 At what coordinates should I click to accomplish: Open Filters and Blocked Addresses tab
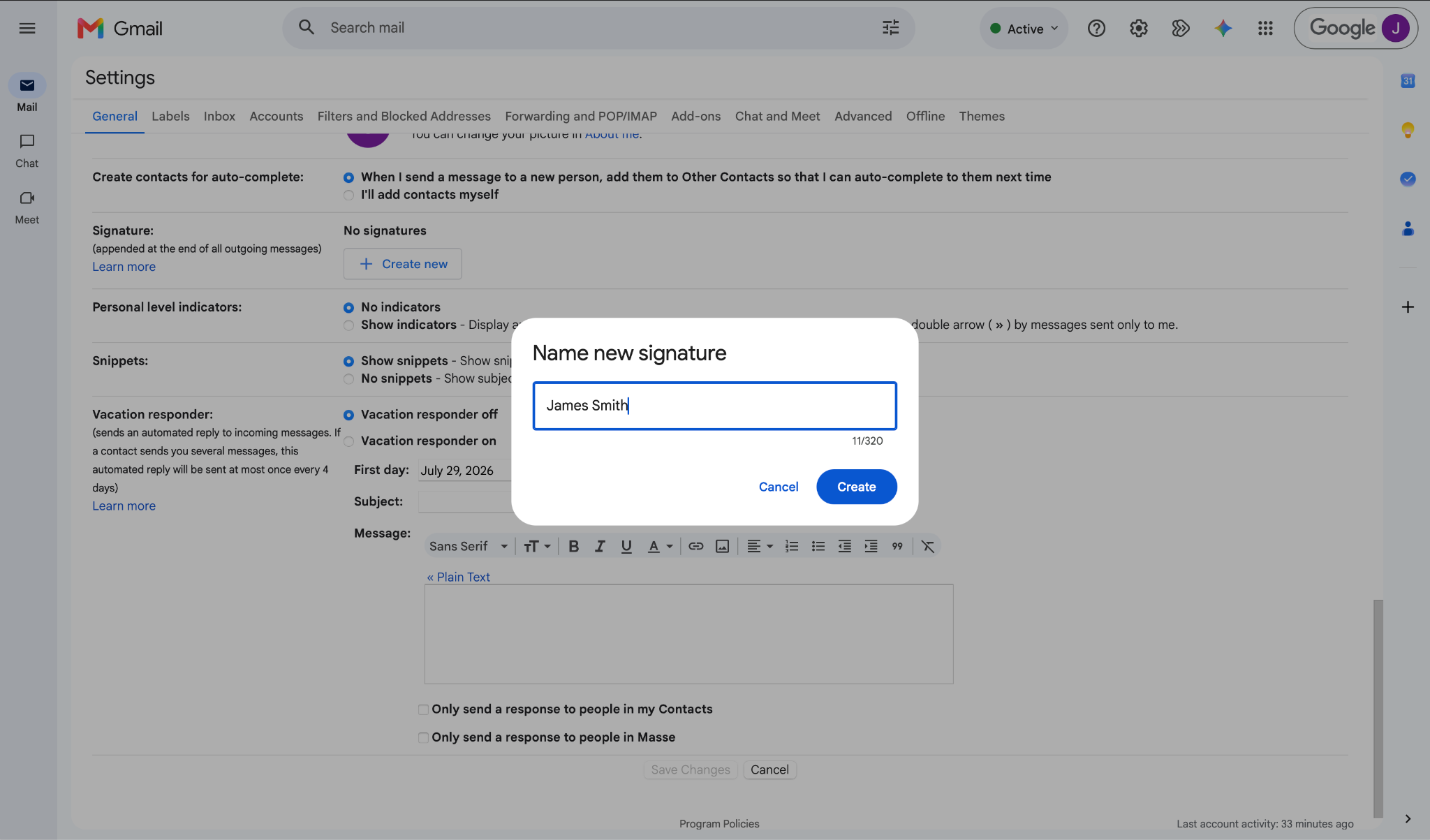(x=404, y=116)
